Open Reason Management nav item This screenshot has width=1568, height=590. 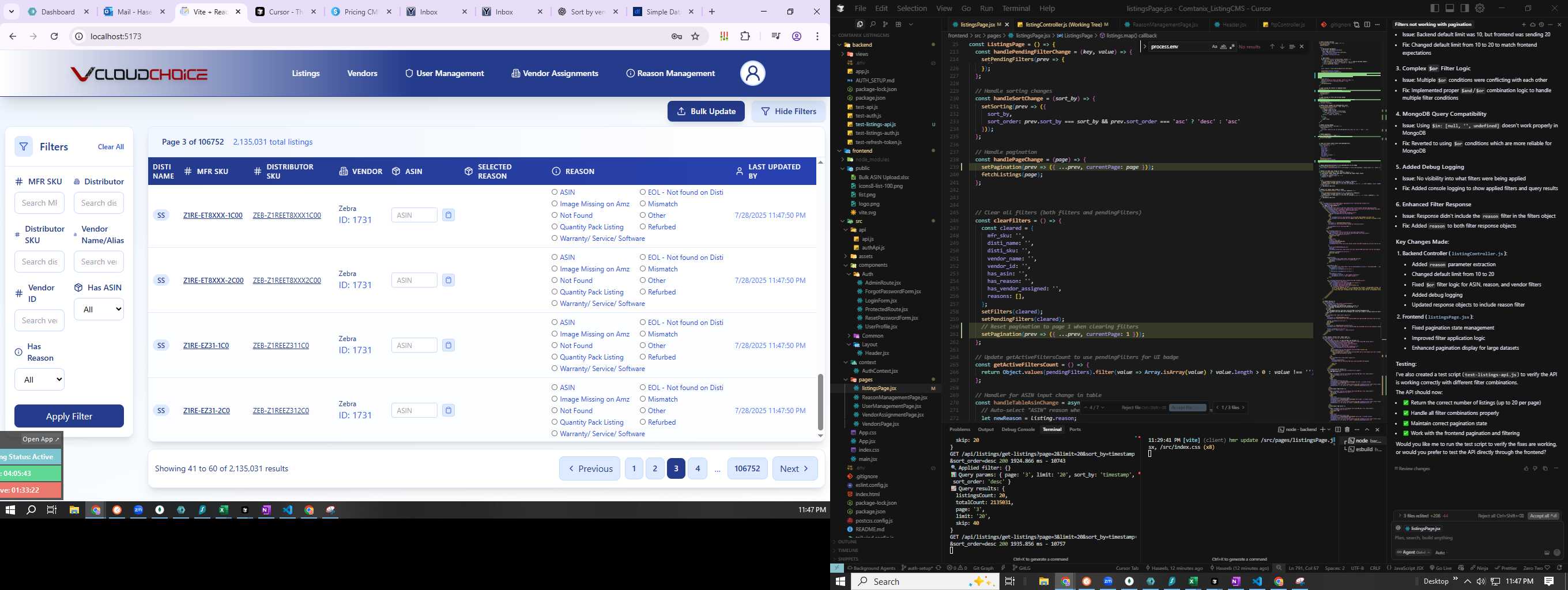tap(670, 74)
